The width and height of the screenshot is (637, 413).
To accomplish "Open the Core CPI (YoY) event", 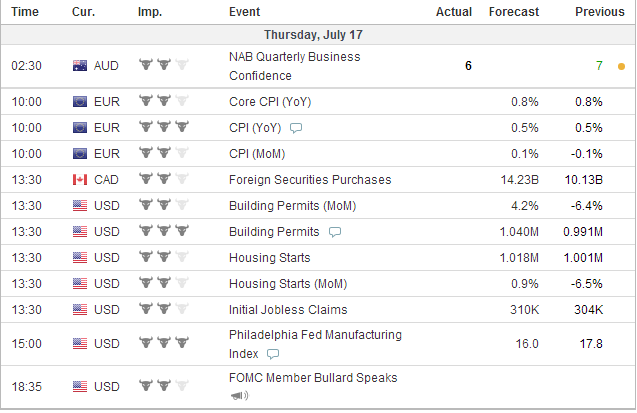I will coord(270,102).
